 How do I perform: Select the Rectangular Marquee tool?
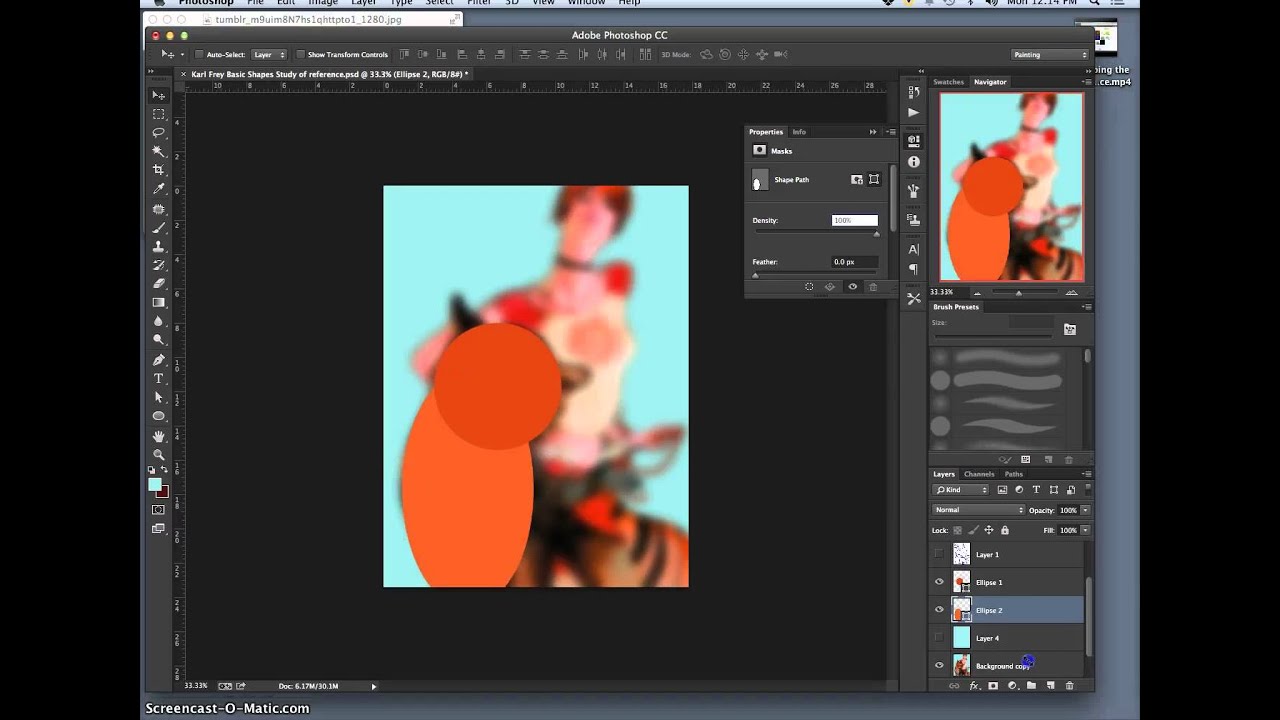(x=158, y=114)
